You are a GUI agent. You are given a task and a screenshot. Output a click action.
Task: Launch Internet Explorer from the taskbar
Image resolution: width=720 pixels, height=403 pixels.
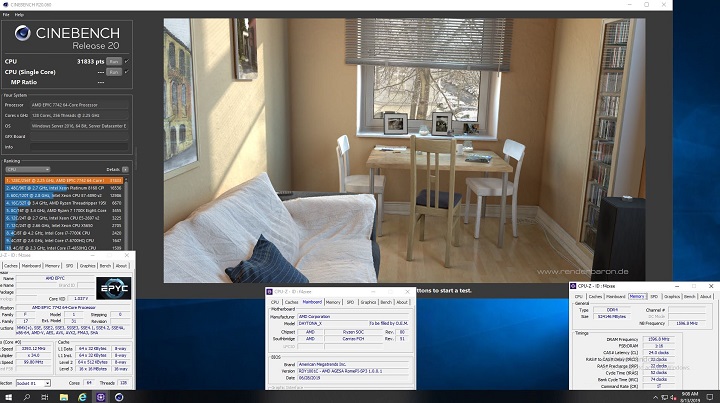pos(82,397)
